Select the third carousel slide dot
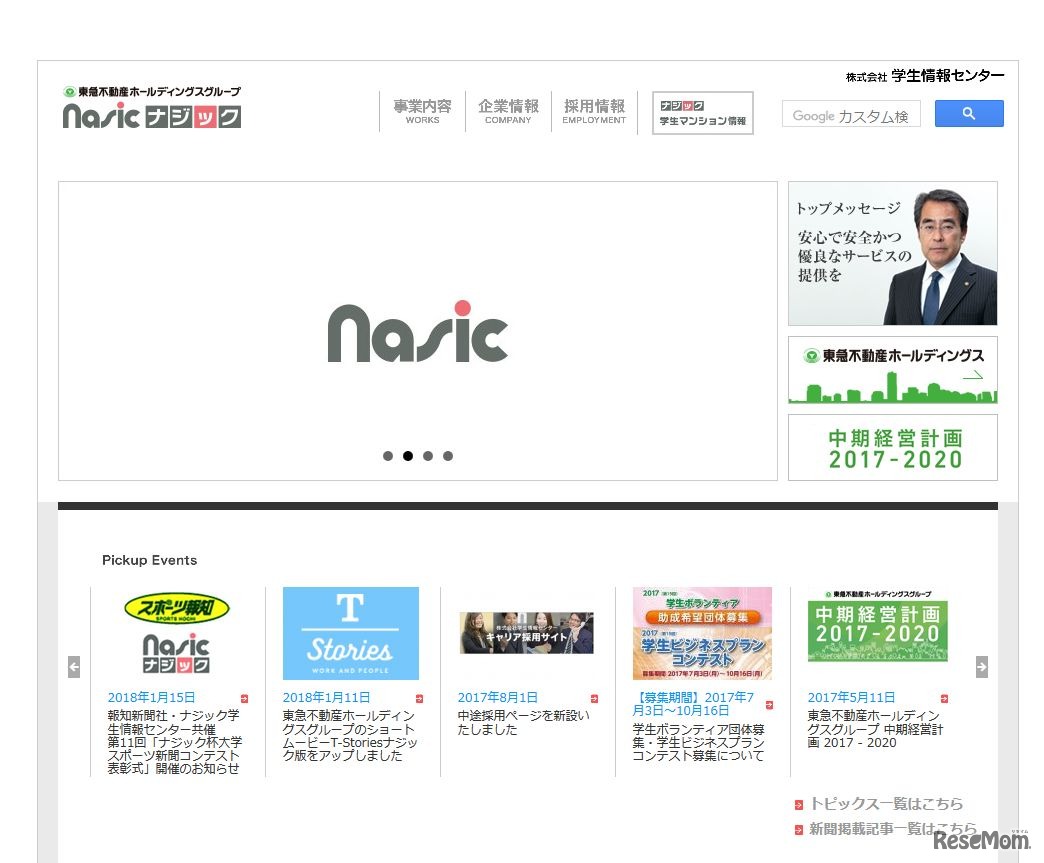 point(428,456)
